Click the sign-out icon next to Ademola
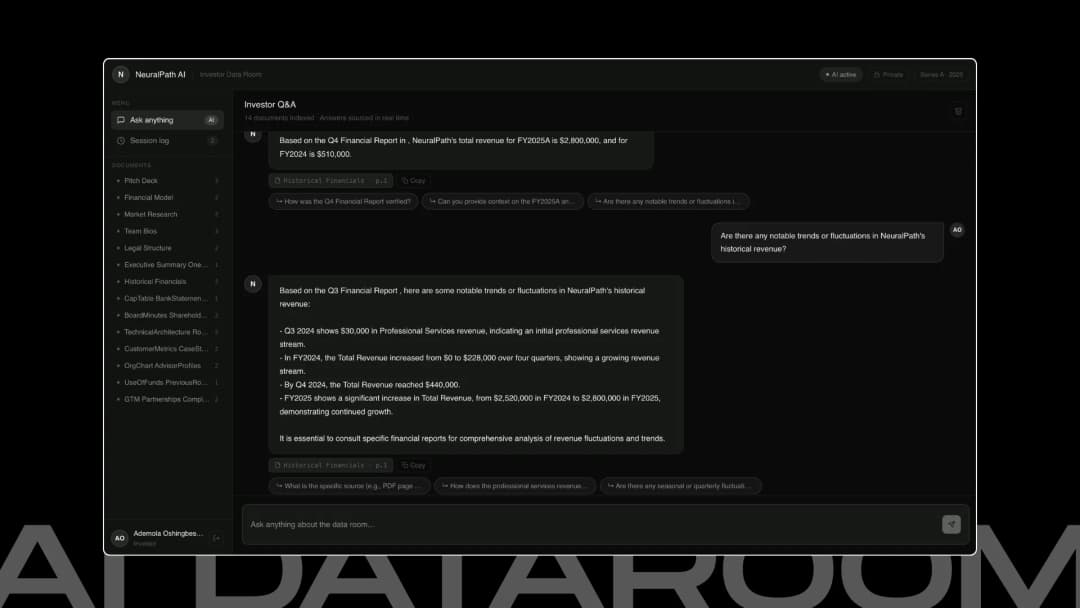 (x=216, y=538)
